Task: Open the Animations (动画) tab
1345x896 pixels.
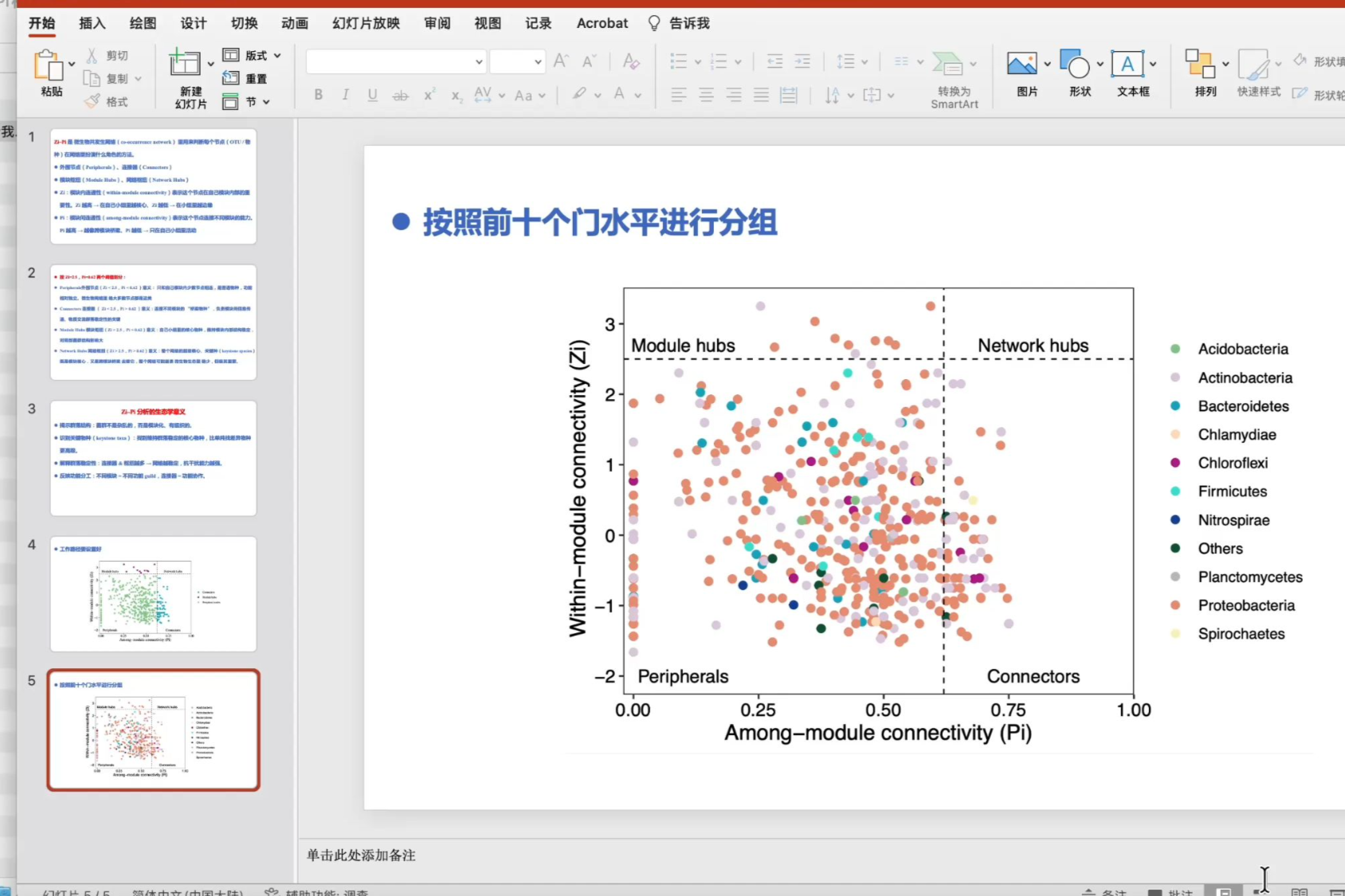Action: [x=295, y=23]
